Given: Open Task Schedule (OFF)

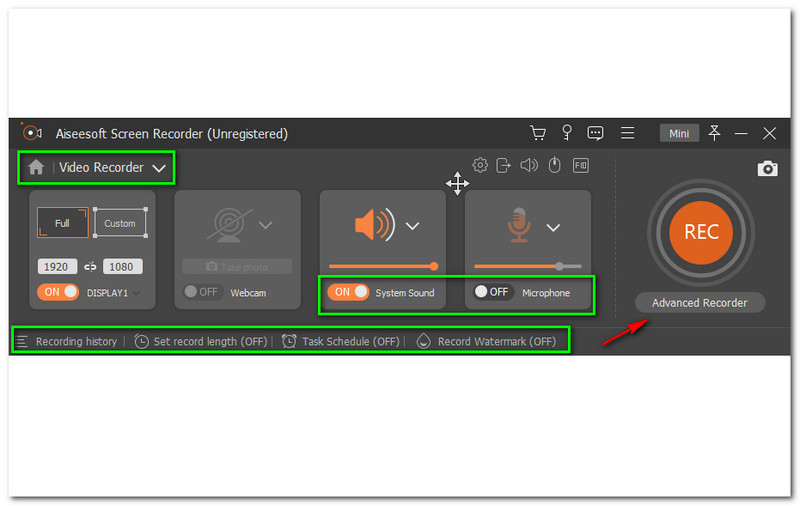Looking at the screenshot, I should tap(351, 342).
